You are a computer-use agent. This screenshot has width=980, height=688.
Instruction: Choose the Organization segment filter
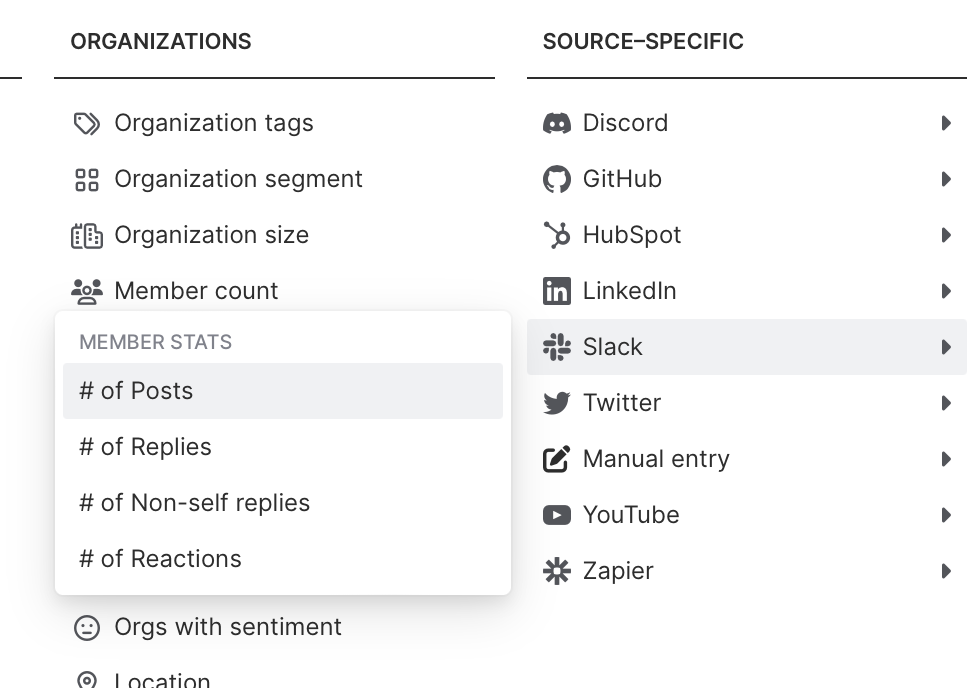[238, 179]
